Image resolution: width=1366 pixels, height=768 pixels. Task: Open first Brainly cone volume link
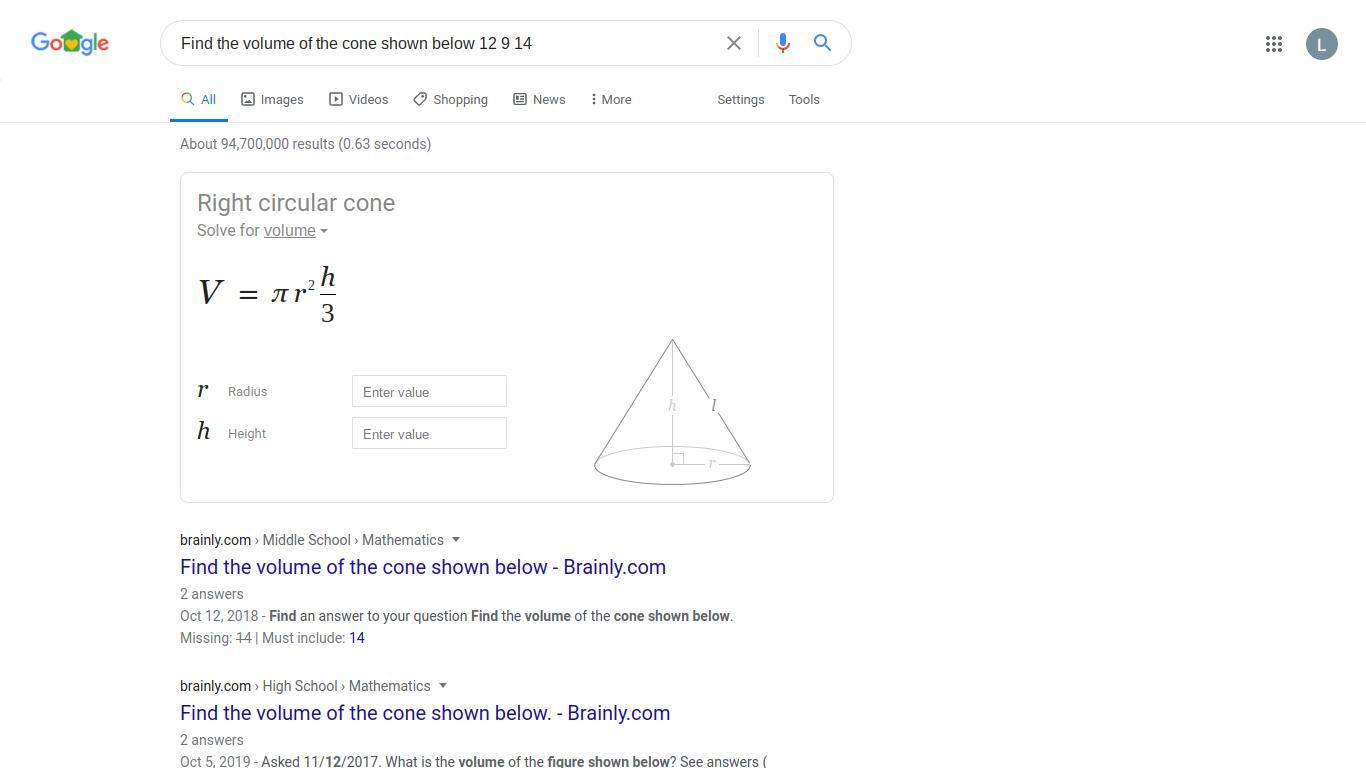423,567
